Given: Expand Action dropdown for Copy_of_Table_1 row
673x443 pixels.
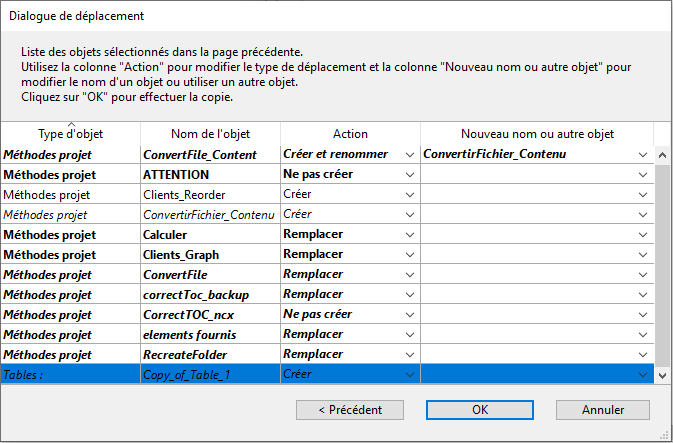Looking at the screenshot, I should pyautogui.click(x=409, y=374).
